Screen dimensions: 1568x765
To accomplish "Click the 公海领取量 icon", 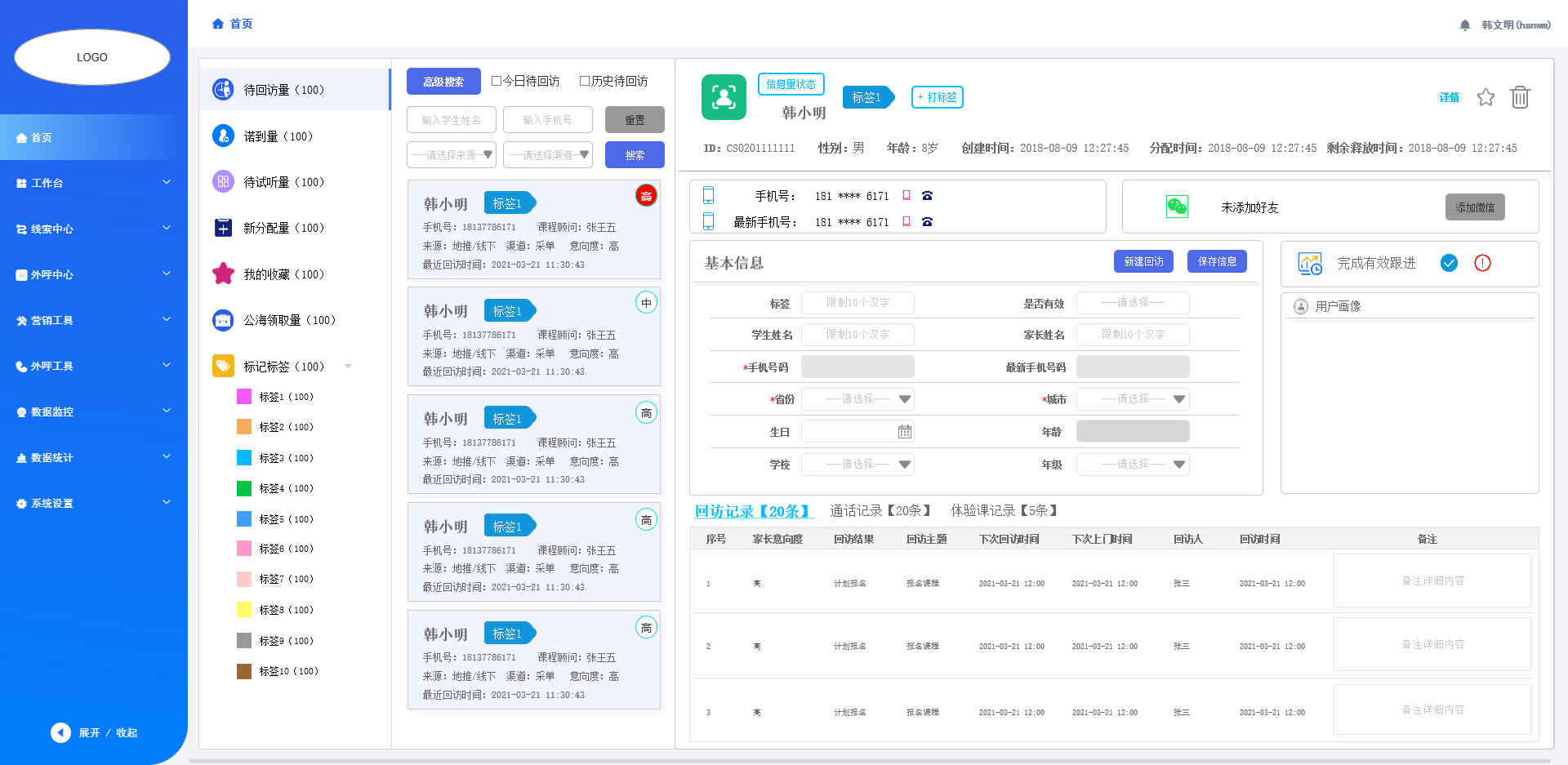I will pos(223,320).
